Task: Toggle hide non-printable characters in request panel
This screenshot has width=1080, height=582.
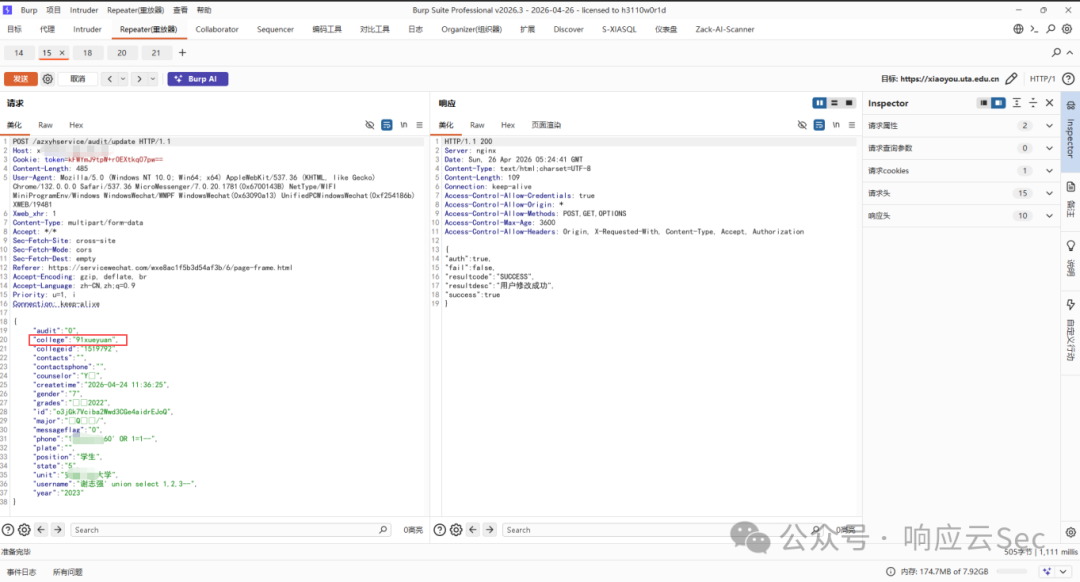Action: tap(370, 125)
